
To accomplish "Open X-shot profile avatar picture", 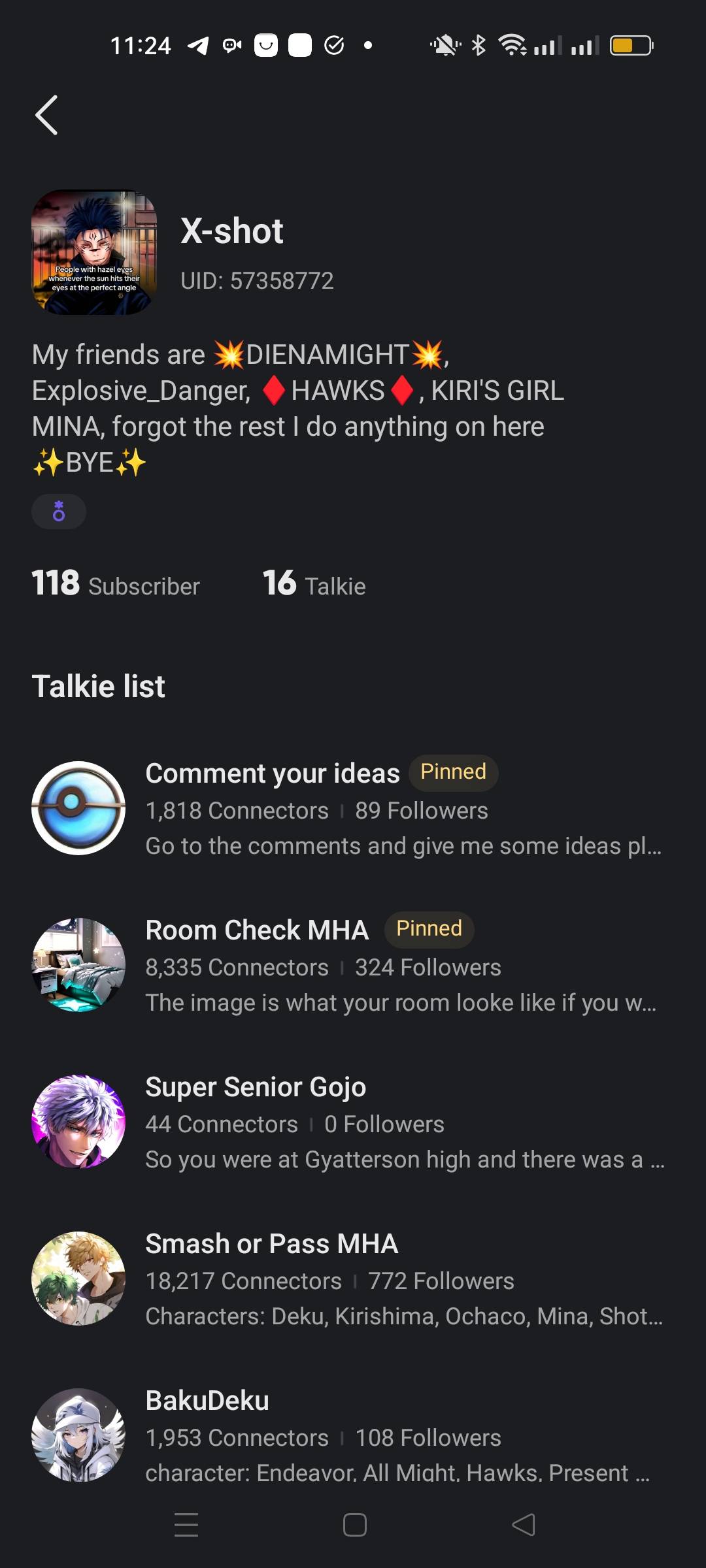I will (94, 252).
